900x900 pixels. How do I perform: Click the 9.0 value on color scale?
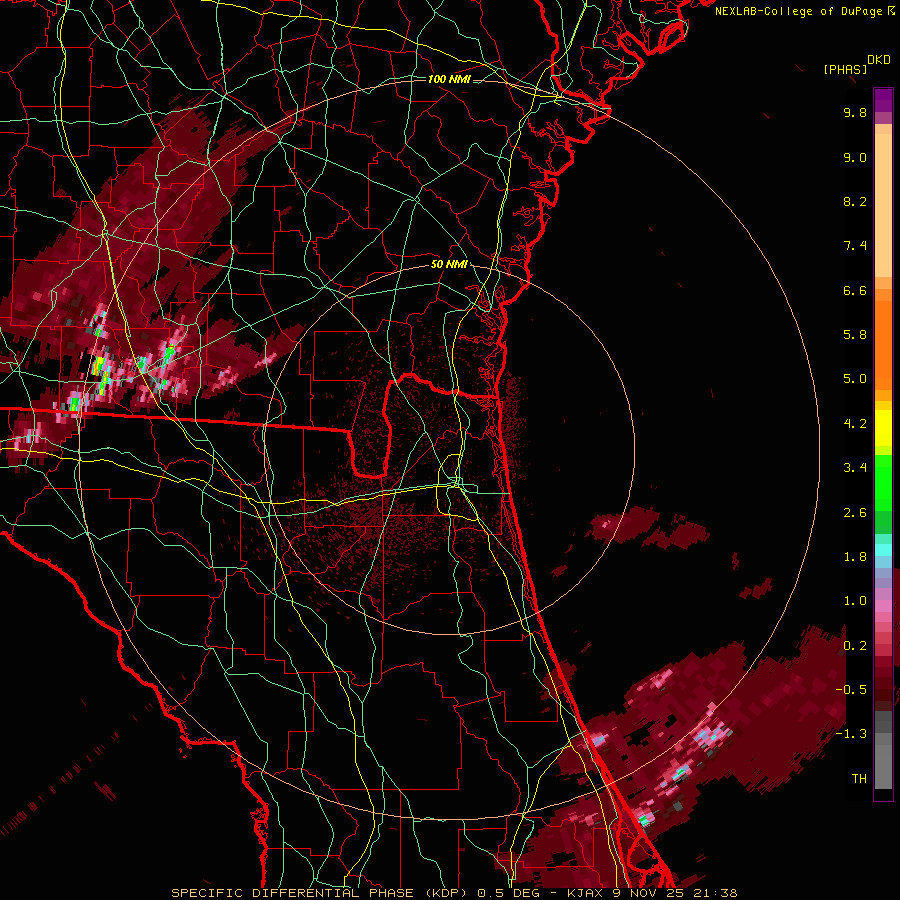click(855, 157)
